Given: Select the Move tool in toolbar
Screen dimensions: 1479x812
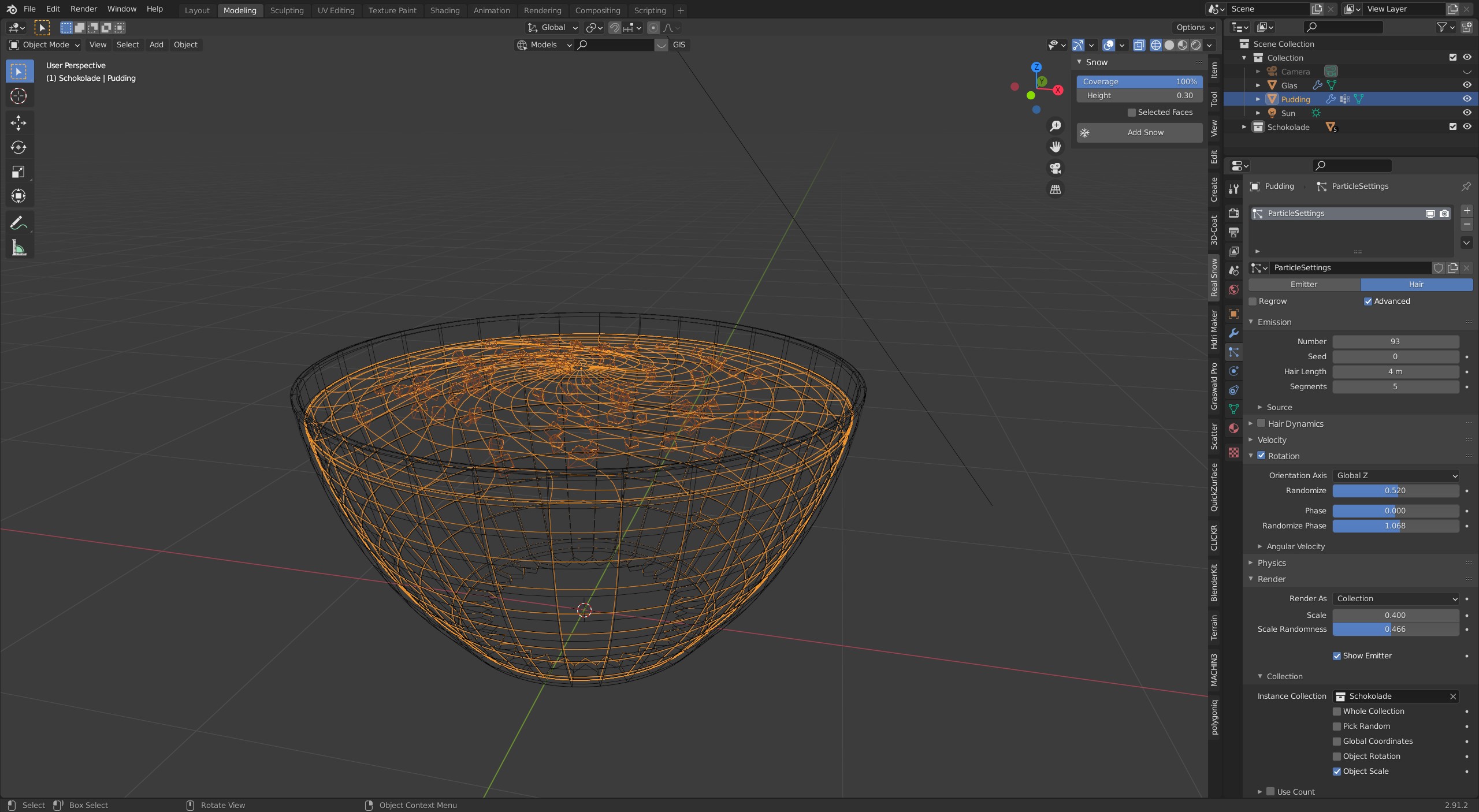Looking at the screenshot, I should pyautogui.click(x=18, y=122).
